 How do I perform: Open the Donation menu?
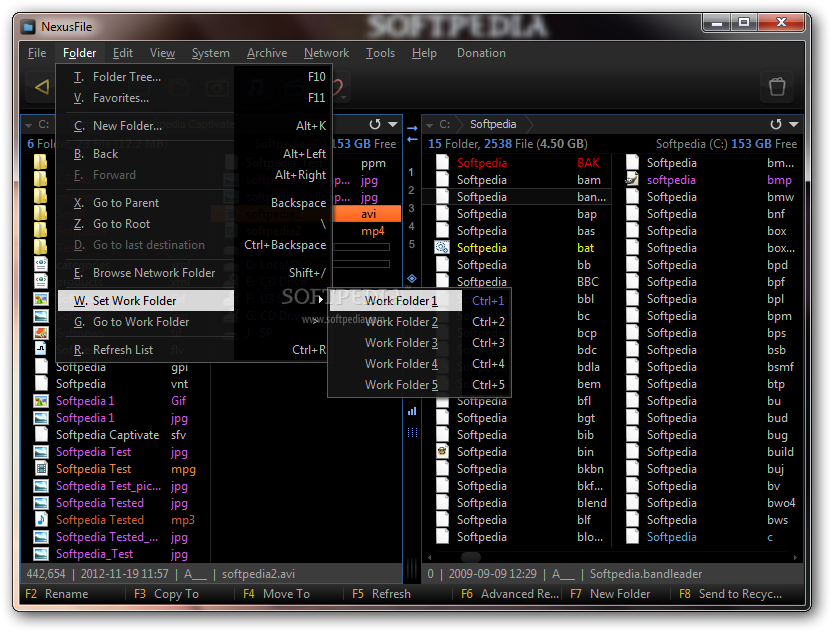pyautogui.click(x=481, y=53)
